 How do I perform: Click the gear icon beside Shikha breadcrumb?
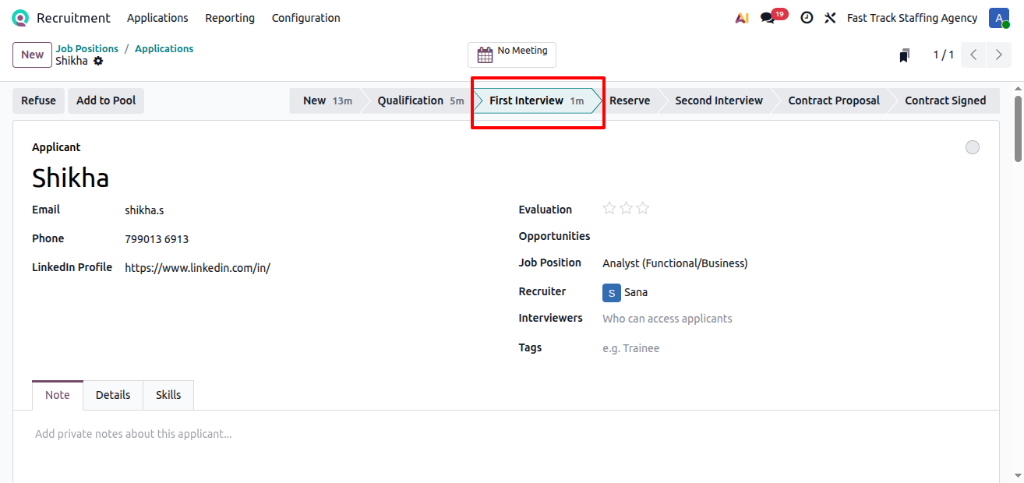tap(98, 61)
